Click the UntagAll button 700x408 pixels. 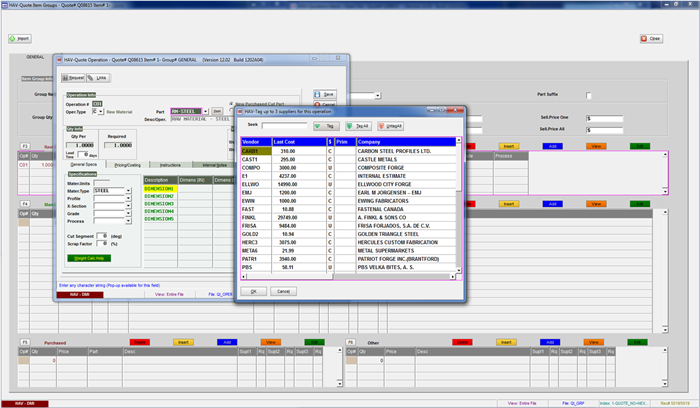click(x=391, y=126)
